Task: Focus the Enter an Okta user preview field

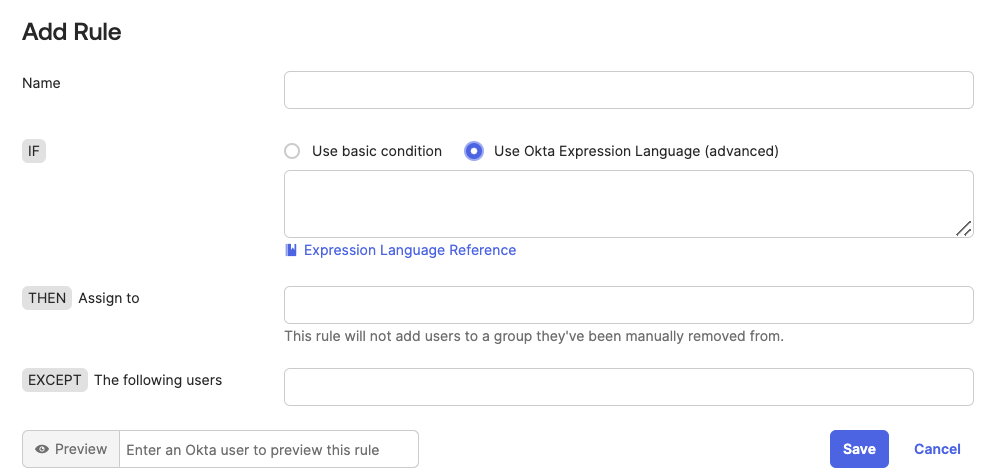Action: pos(268,450)
